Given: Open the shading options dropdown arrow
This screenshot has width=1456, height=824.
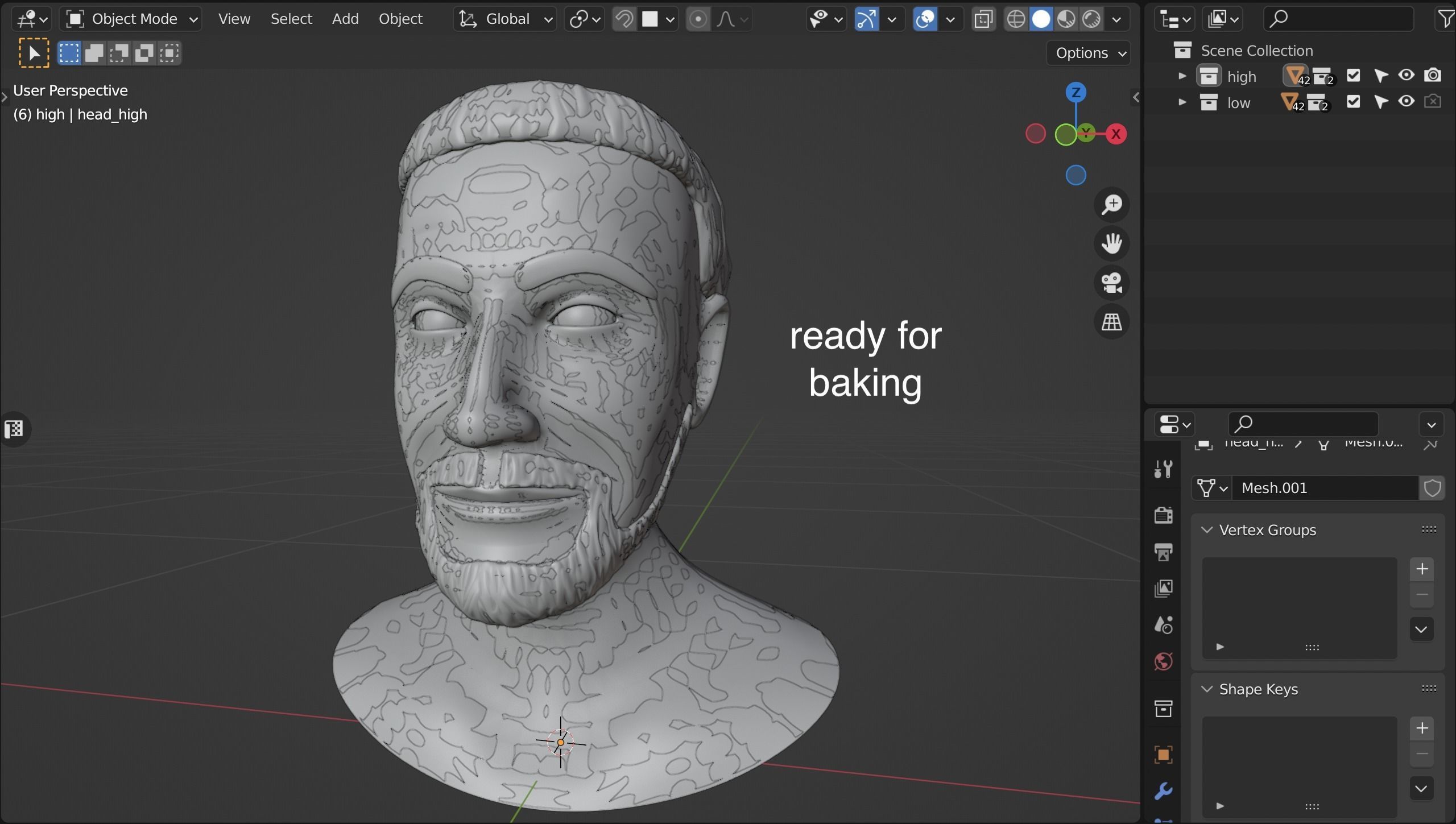Looking at the screenshot, I should (1116, 19).
